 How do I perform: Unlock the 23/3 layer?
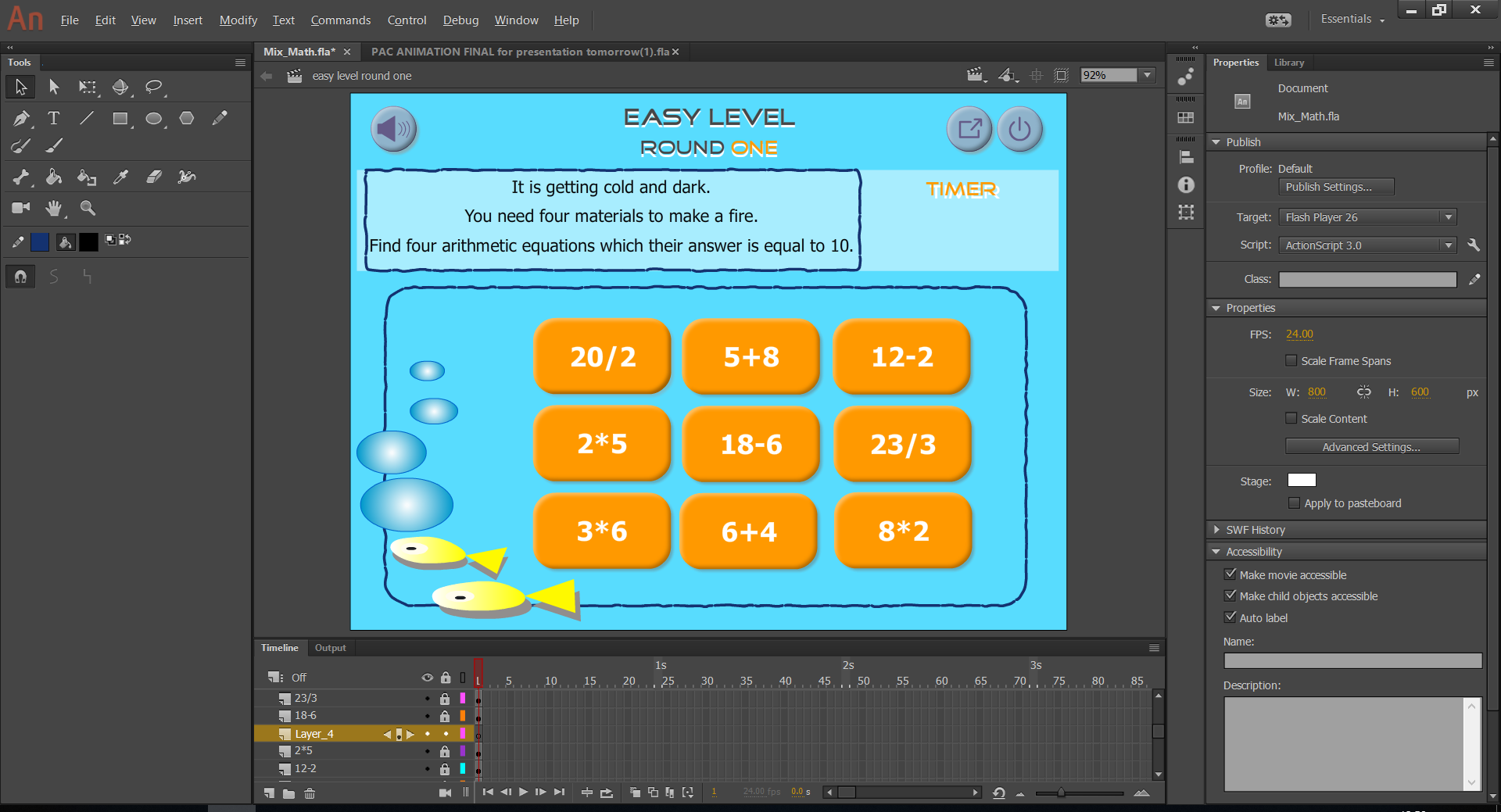445,699
